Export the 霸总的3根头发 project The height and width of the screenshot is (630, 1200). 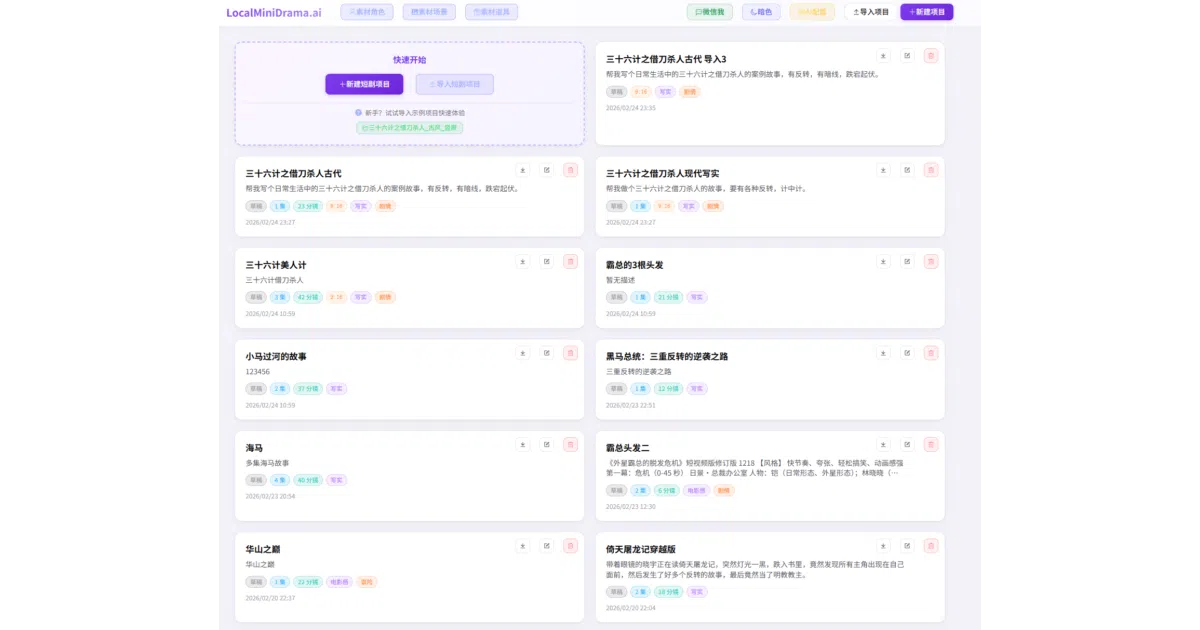883,261
